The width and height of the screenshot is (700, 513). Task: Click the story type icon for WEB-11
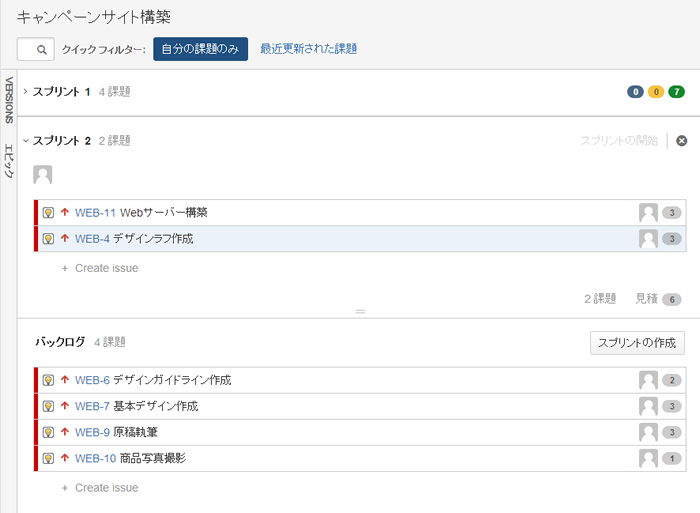[47, 212]
